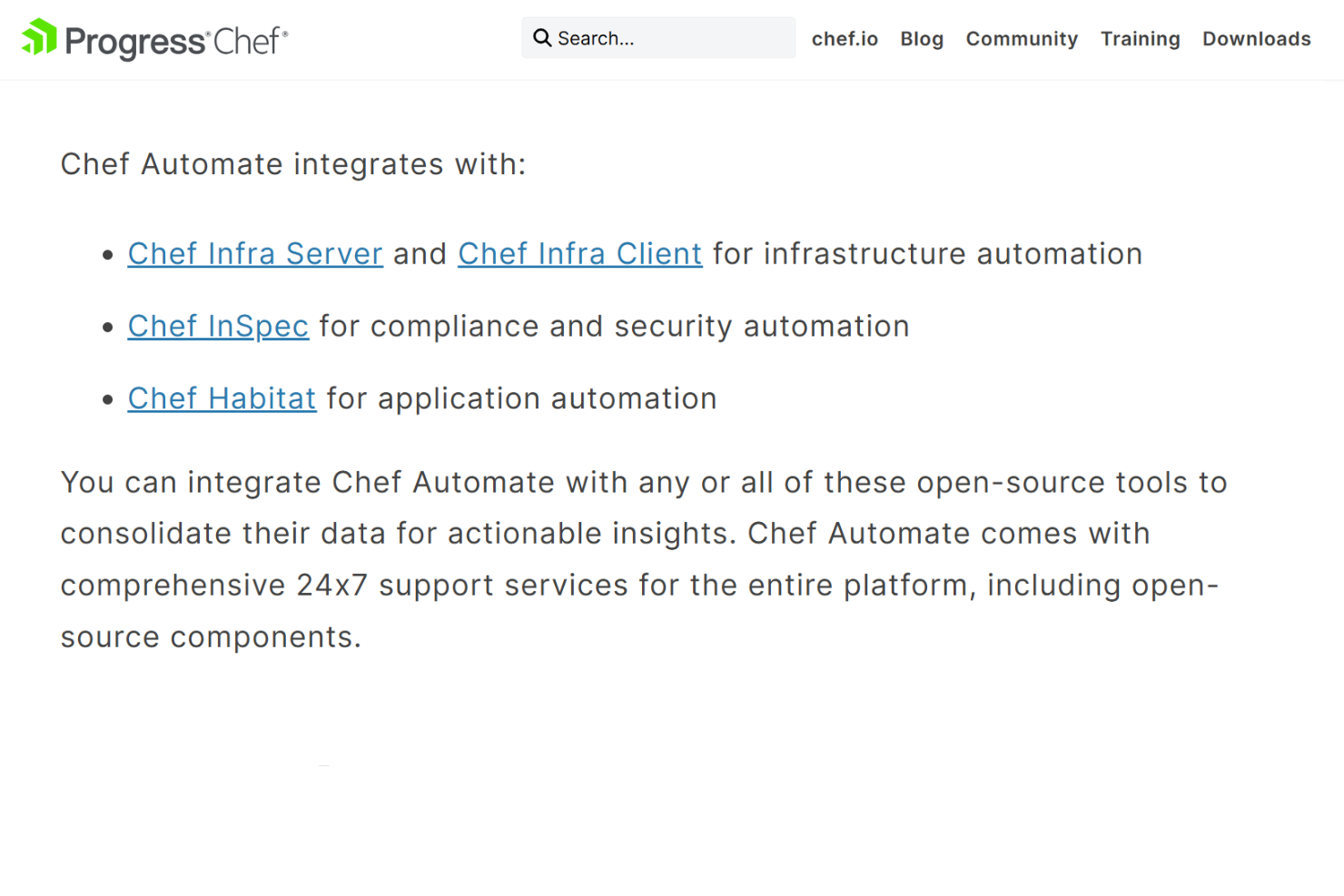Open the Community page
Screen dimensions: 1344x896
(x=1021, y=39)
